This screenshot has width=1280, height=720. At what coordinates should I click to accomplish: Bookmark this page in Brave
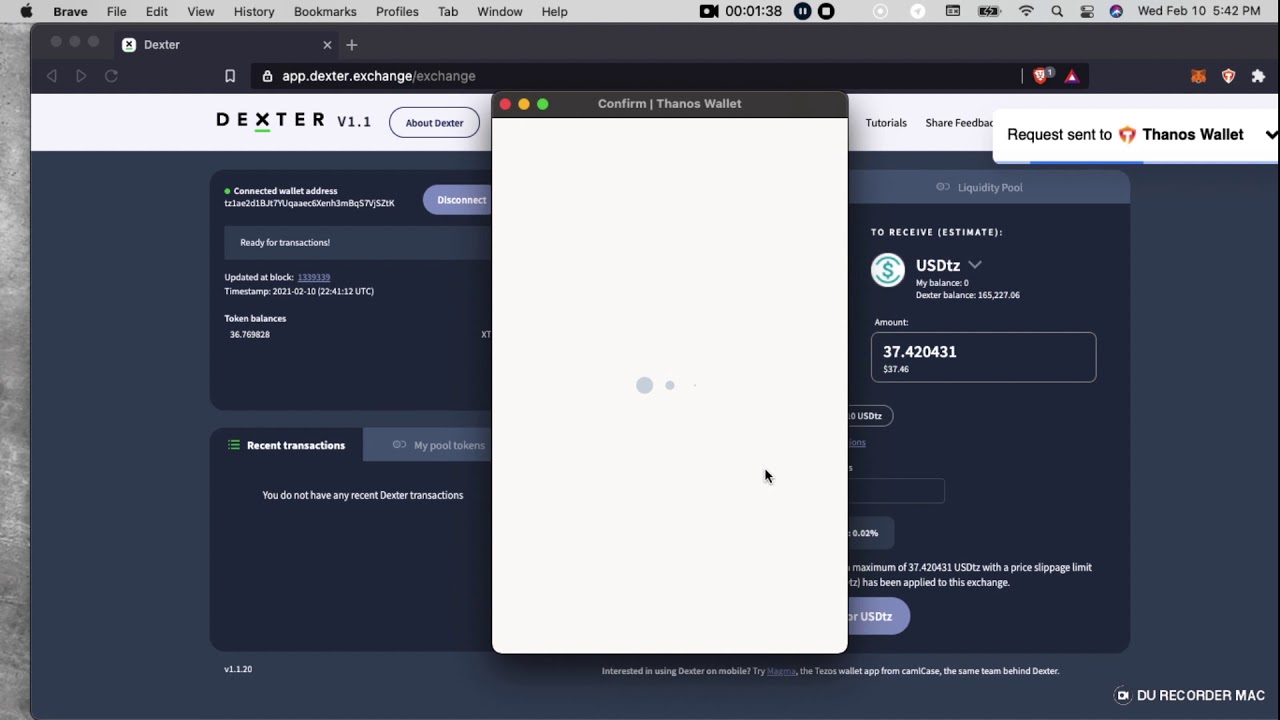(230, 76)
